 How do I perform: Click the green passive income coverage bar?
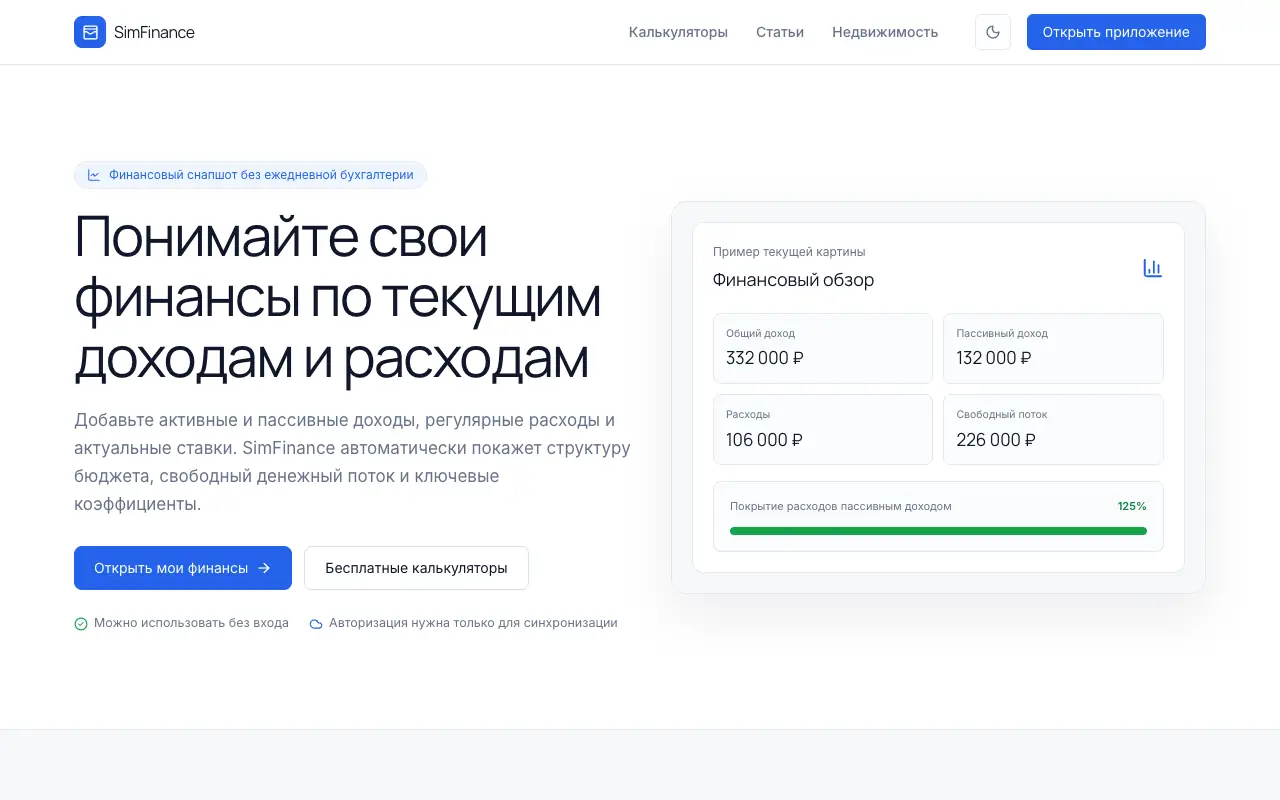pyautogui.click(x=938, y=531)
